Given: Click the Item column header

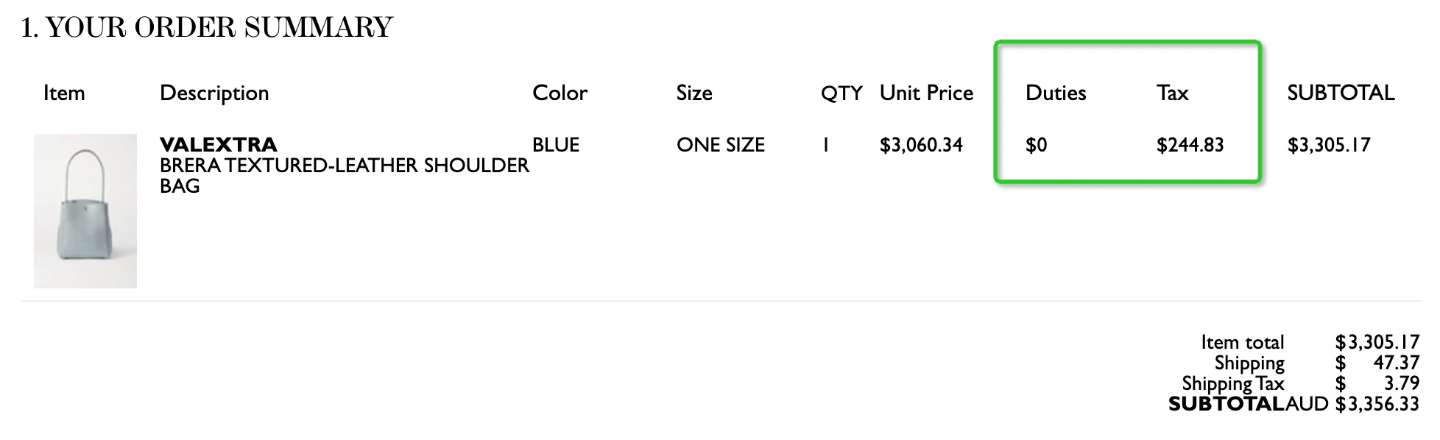Looking at the screenshot, I should click(64, 94).
